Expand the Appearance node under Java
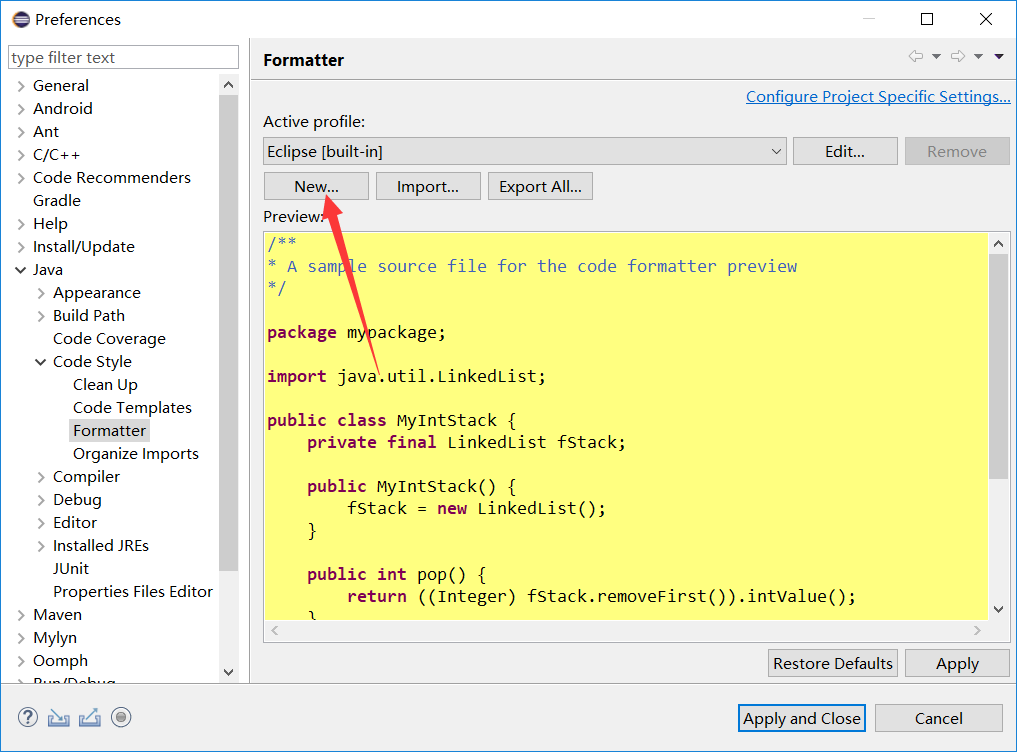Screen dimensions: 1017x752 pyautogui.click(x=41, y=293)
